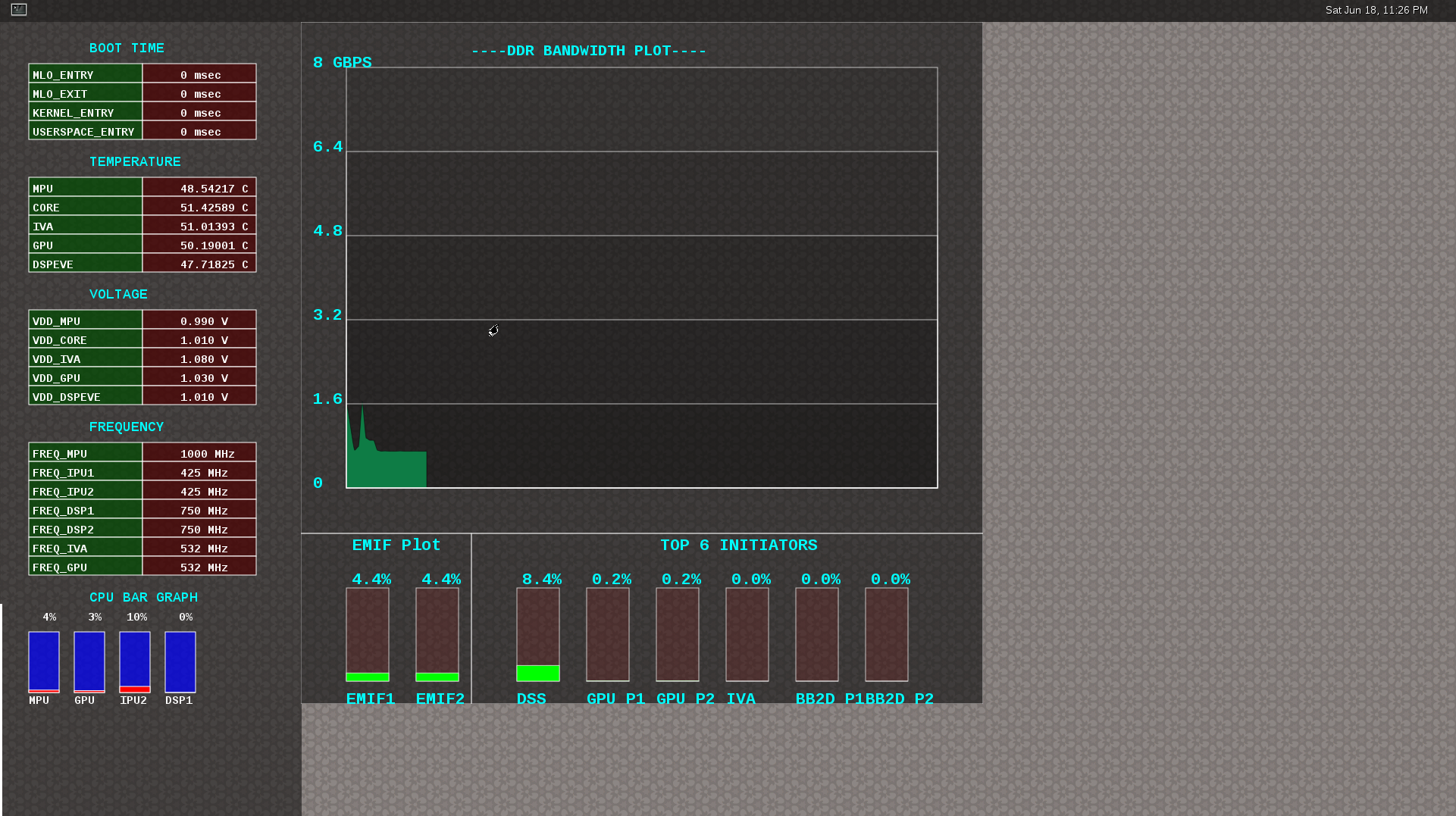The width and height of the screenshot is (1456, 816).
Task: Click the VDD_GPU value 1.030 V
Action: [x=199, y=377]
